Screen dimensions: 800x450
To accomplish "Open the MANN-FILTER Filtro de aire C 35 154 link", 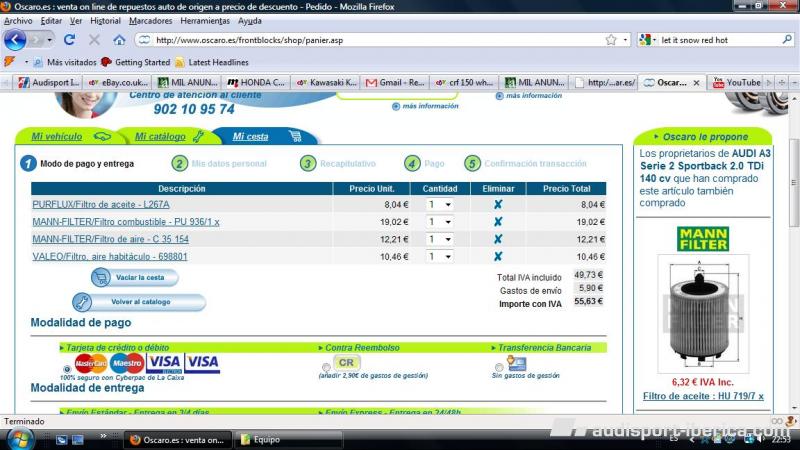I will (x=110, y=239).
